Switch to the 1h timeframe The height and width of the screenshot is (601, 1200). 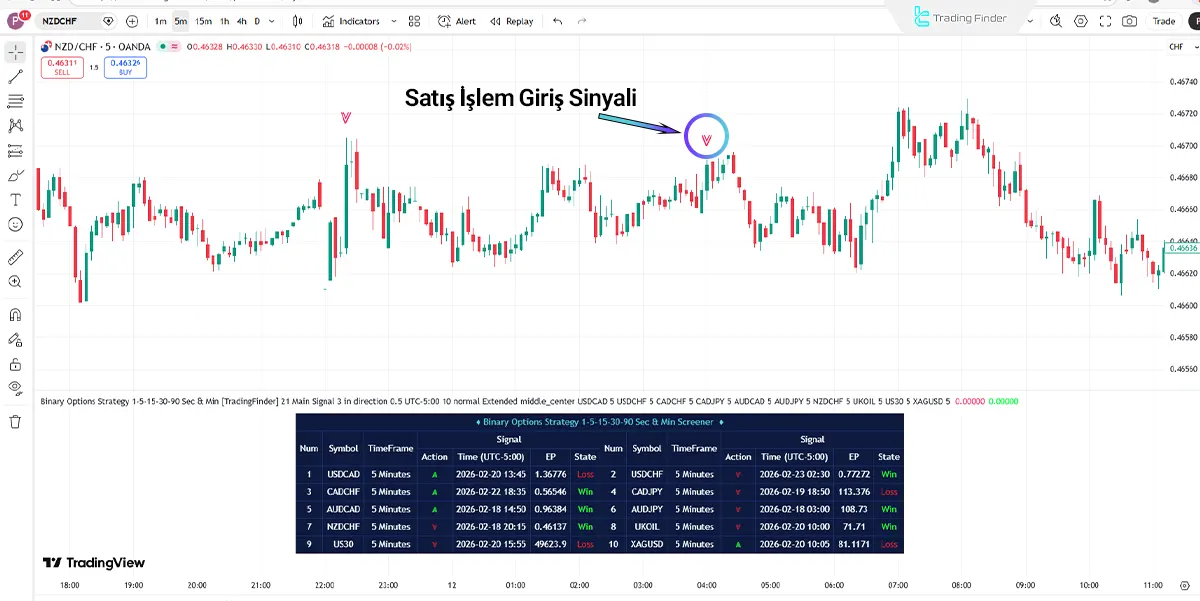tap(224, 20)
